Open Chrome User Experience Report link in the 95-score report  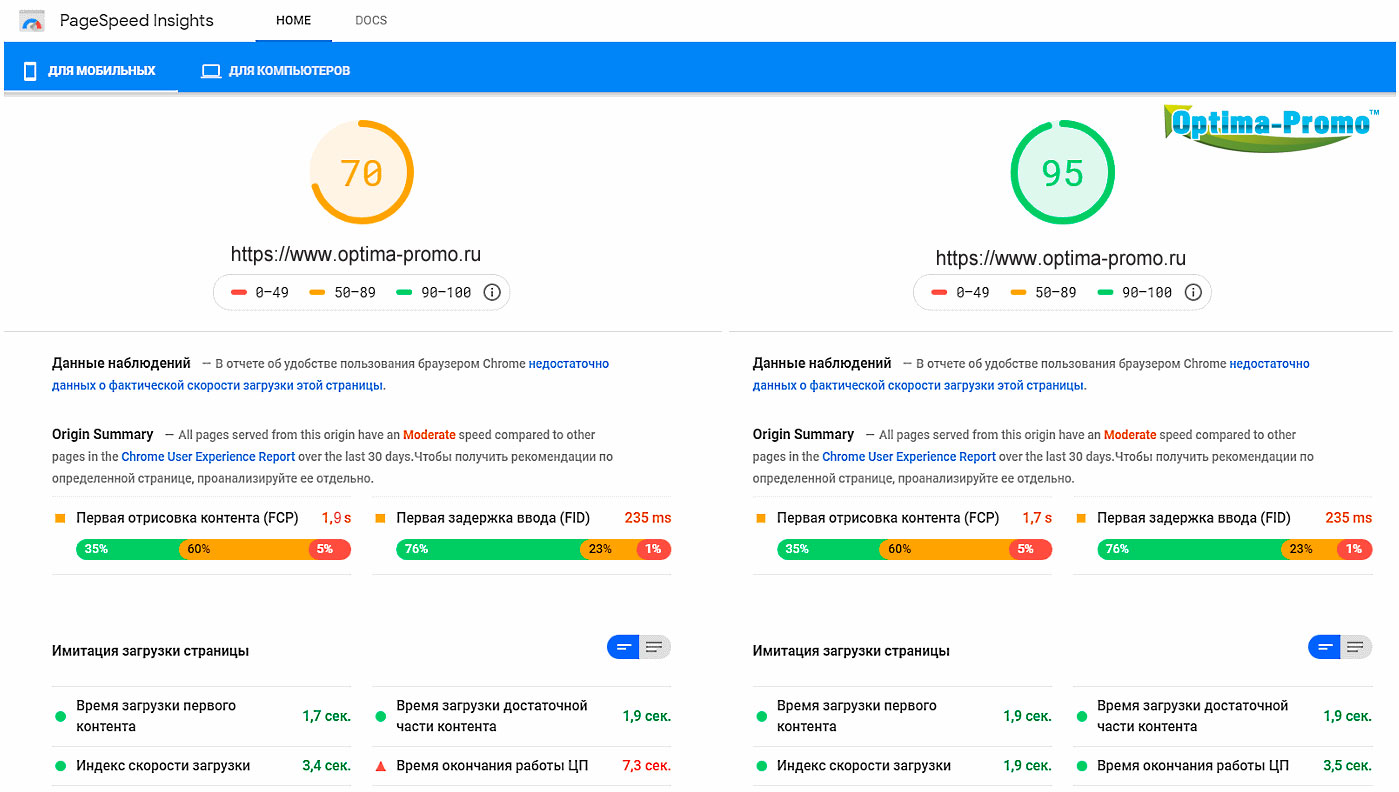tap(909, 457)
